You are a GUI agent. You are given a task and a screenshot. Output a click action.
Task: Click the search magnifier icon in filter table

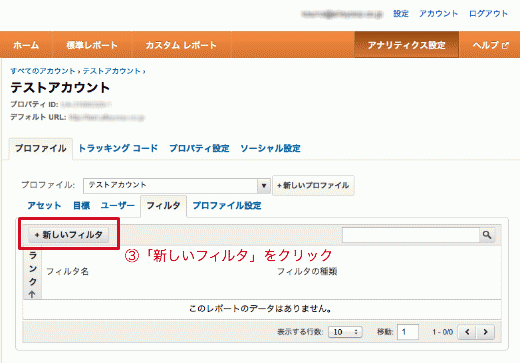(487, 235)
